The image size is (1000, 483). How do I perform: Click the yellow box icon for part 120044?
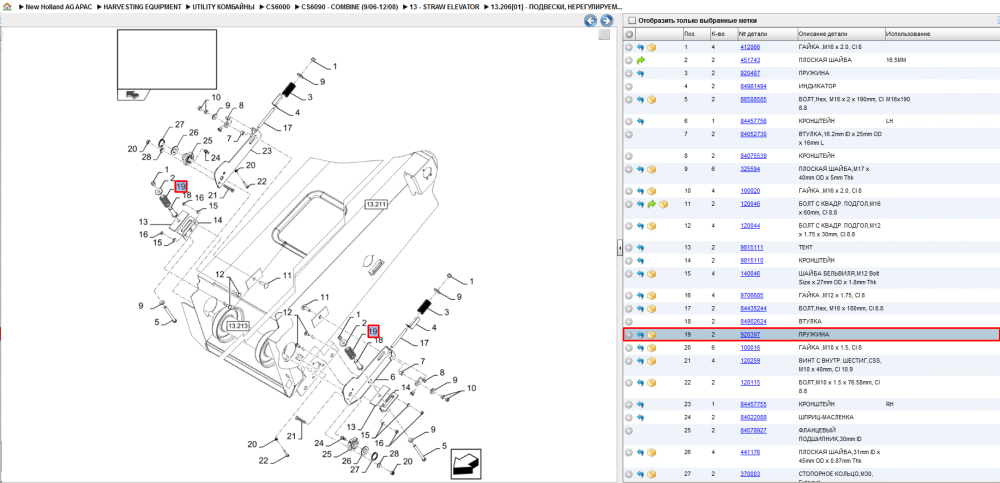click(x=652, y=226)
